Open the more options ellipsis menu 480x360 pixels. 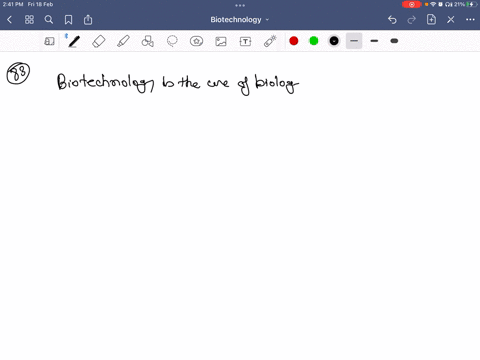(x=470, y=20)
